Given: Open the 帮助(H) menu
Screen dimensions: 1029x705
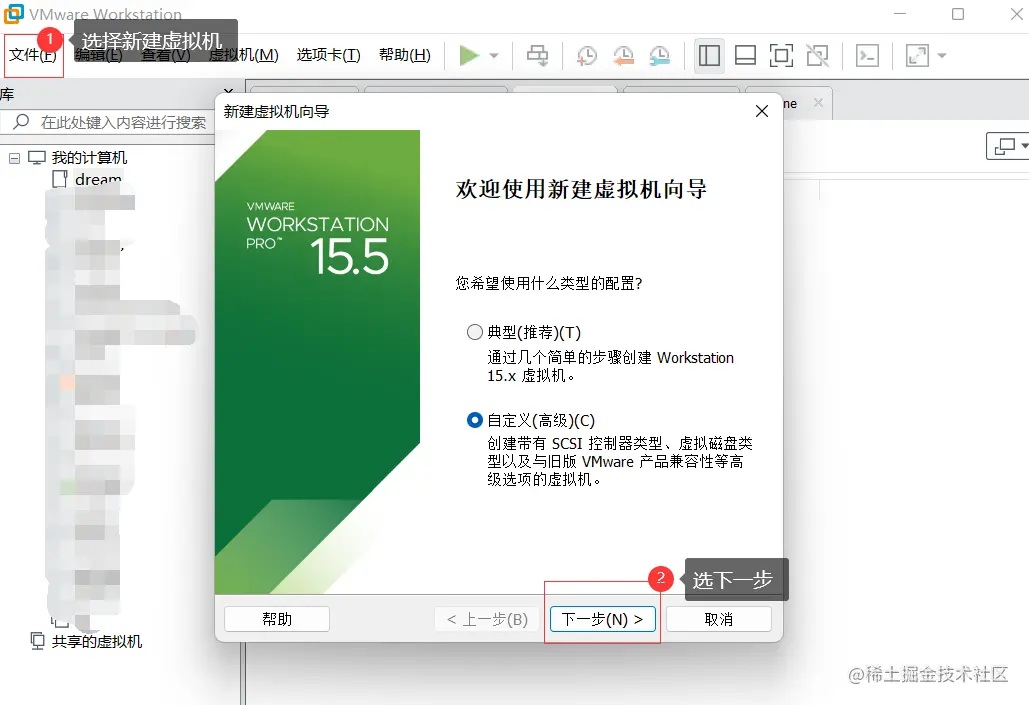Looking at the screenshot, I should (x=405, y=55).
